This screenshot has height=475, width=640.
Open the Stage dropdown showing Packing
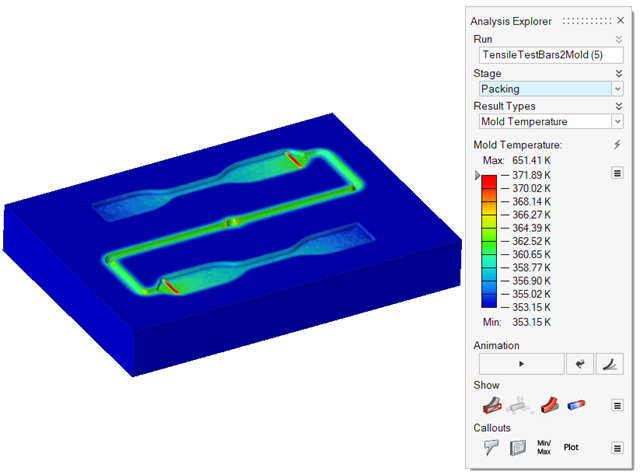[550, 89]
